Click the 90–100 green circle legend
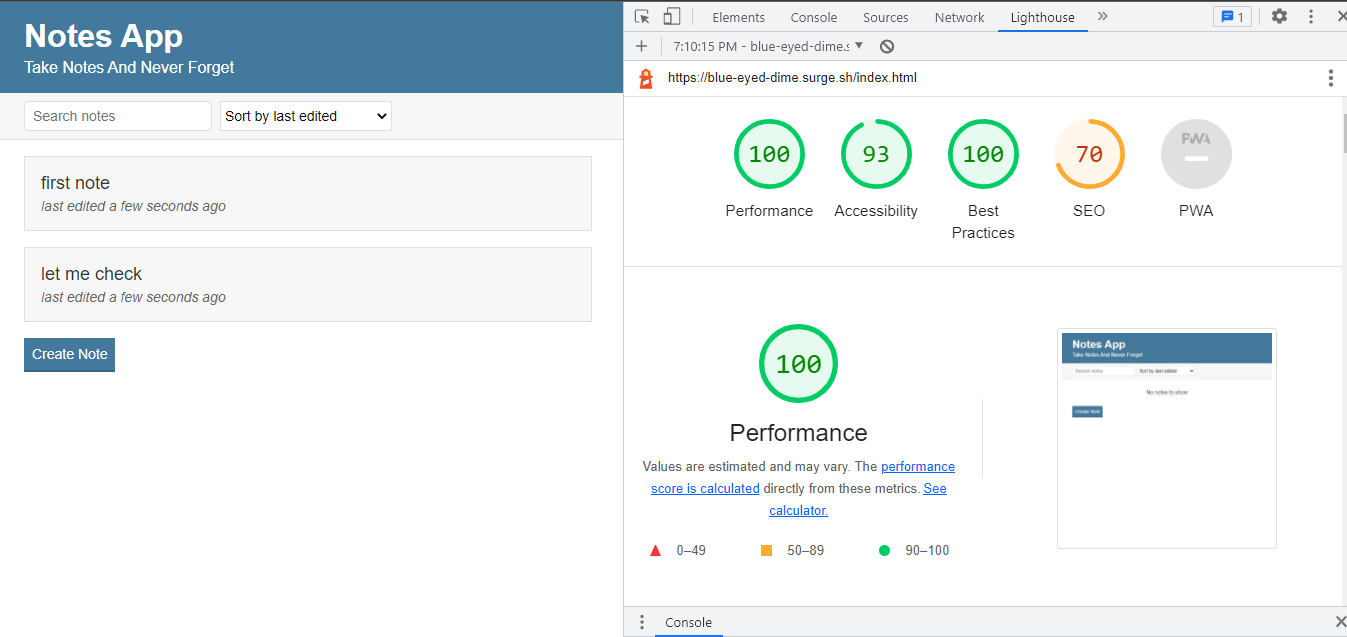This screenshot has height=637, width=1347. pyautogui.click(x=913, y=550)
